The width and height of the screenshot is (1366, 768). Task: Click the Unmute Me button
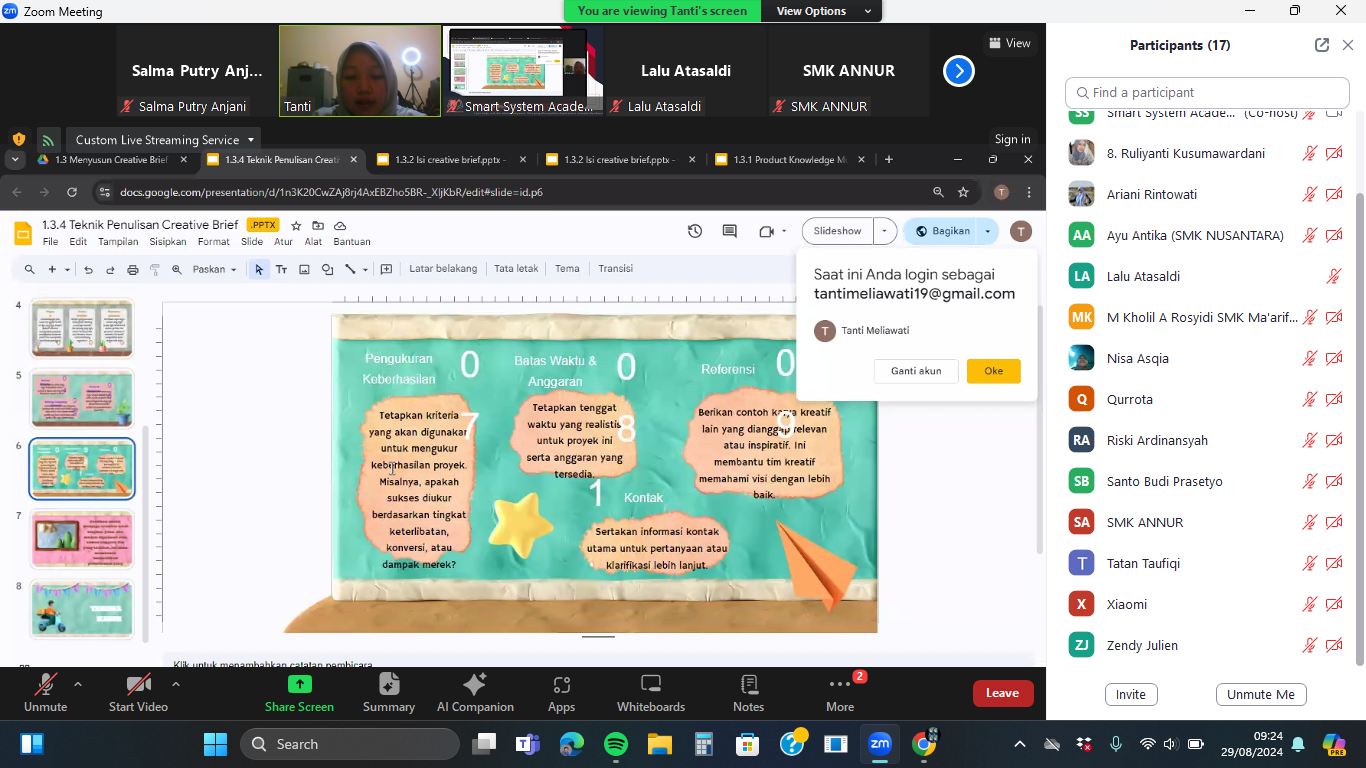pos(1261,694)
